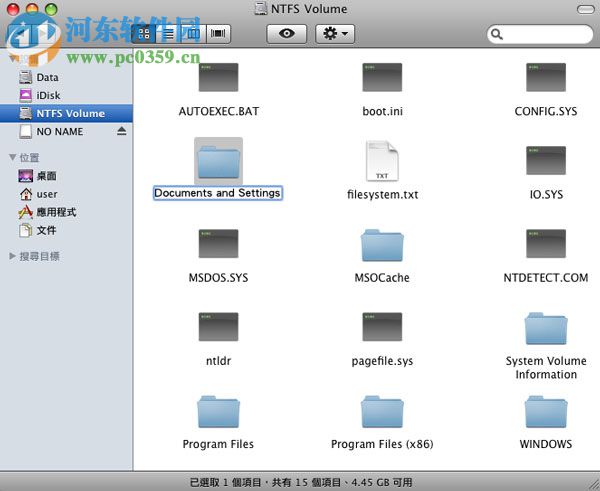Open 應用程式 in the sidebar
This screenshot has width=600, height=491.
(67, 212)
